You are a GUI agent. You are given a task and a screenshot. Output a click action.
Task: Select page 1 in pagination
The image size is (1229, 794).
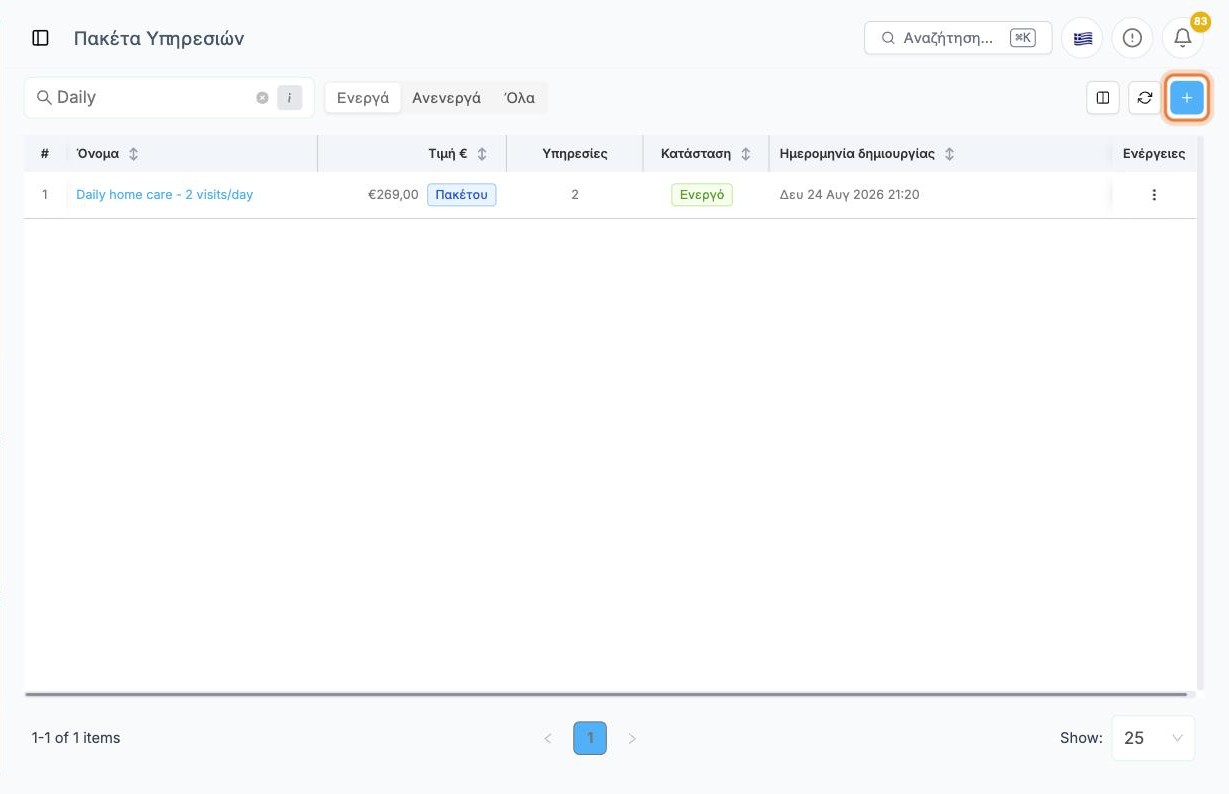590,739
